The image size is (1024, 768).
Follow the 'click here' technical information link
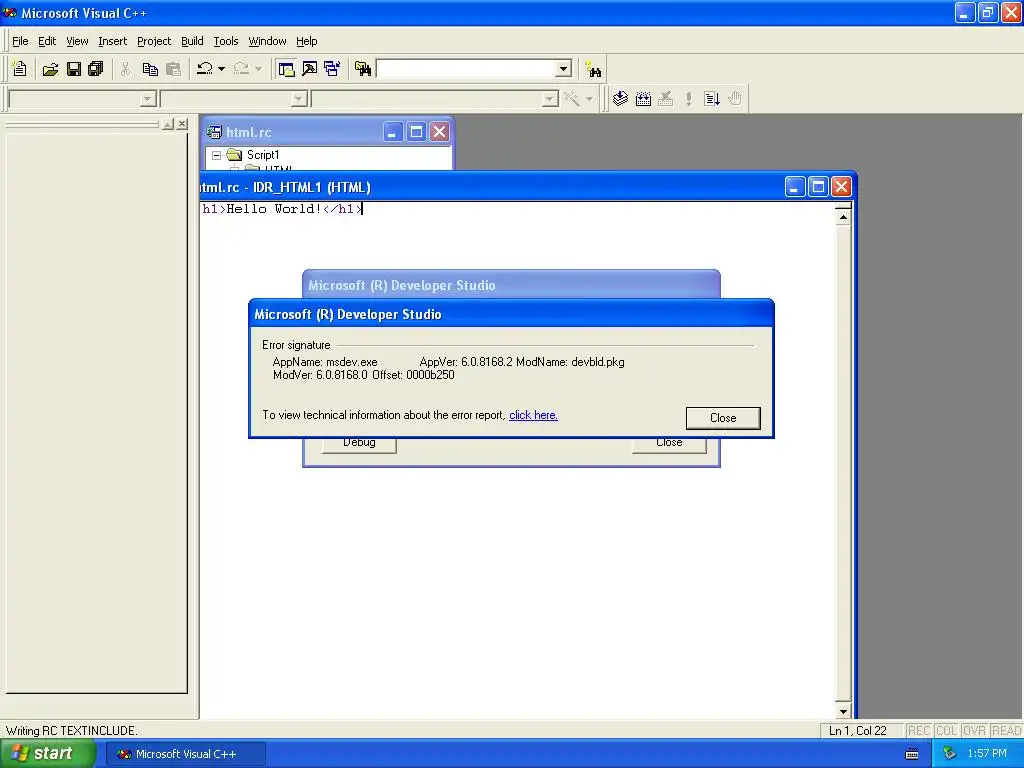533,415
